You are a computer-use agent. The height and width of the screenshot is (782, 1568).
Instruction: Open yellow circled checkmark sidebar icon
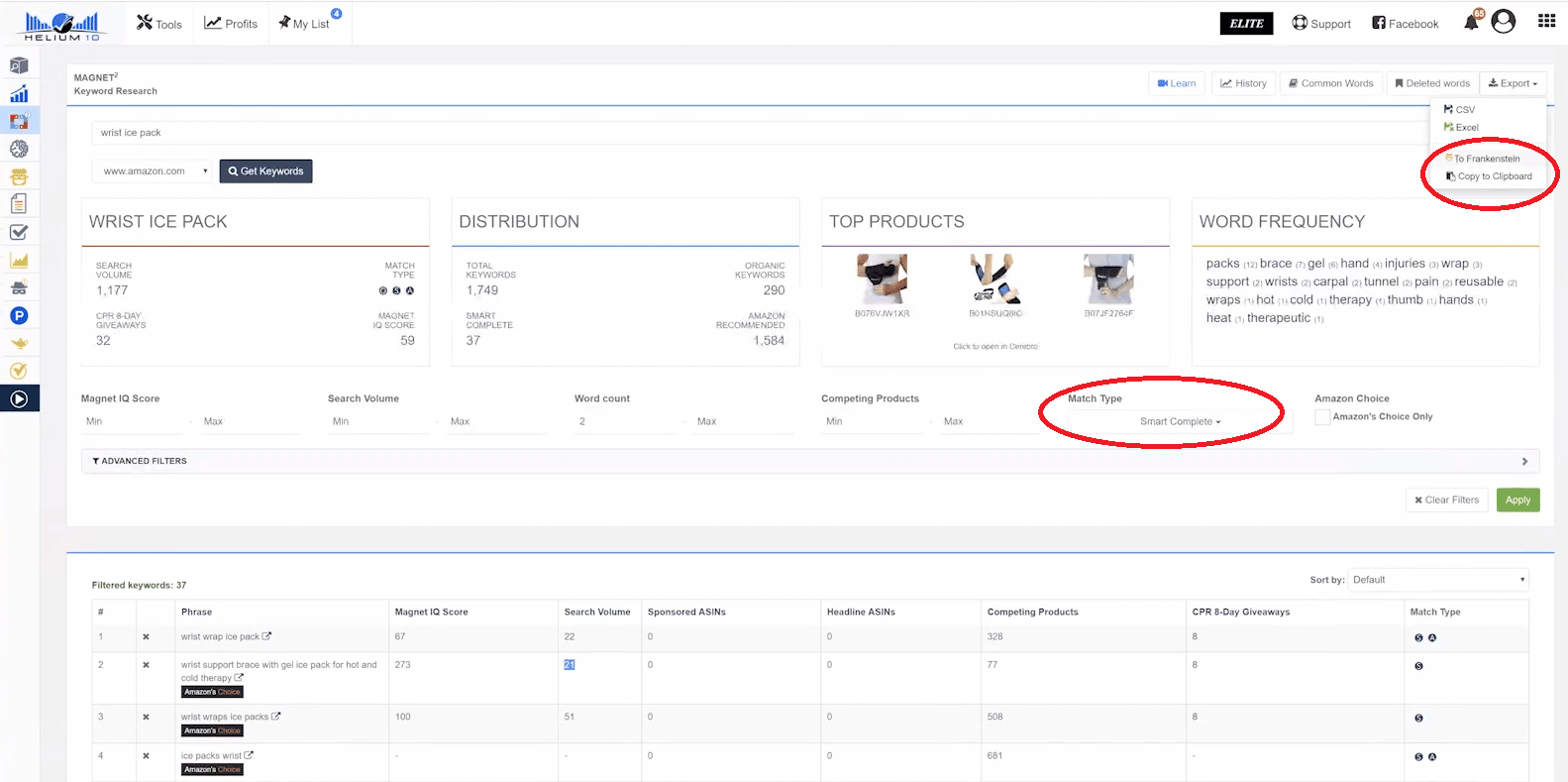[x=19, y=371]
